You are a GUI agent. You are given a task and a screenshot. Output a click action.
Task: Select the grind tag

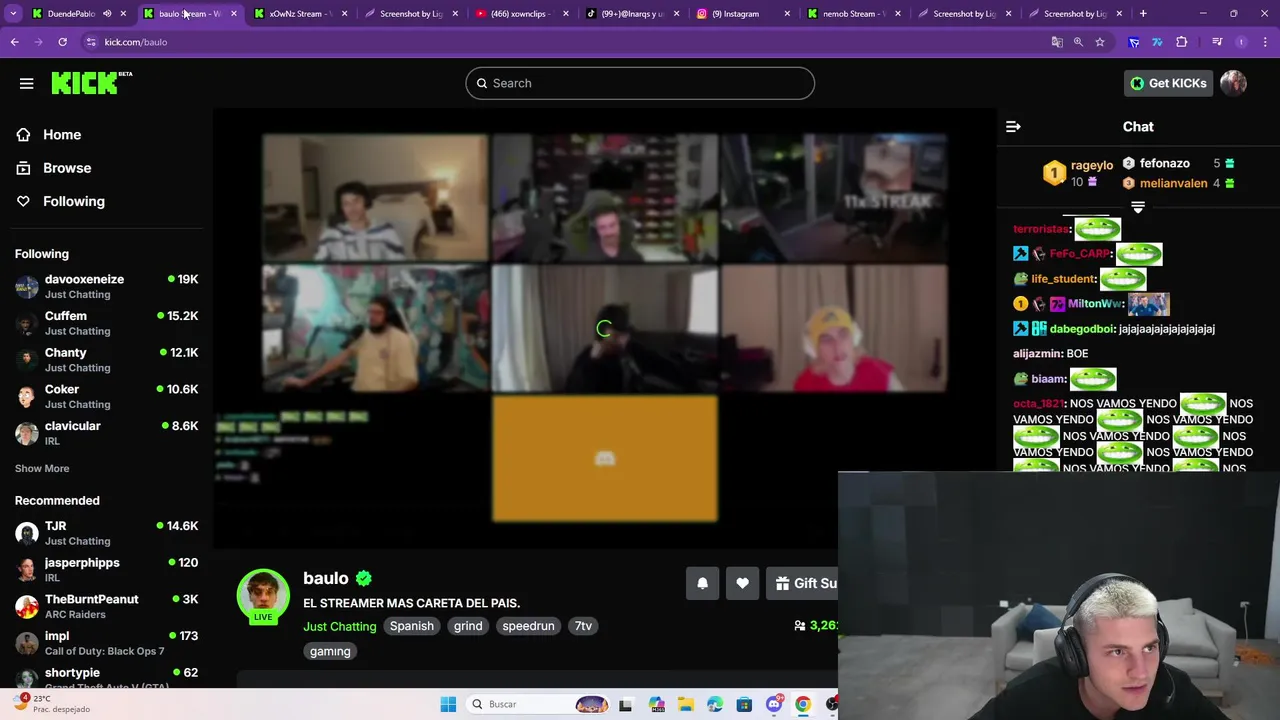pyautogui.click(x=468, y=626)
